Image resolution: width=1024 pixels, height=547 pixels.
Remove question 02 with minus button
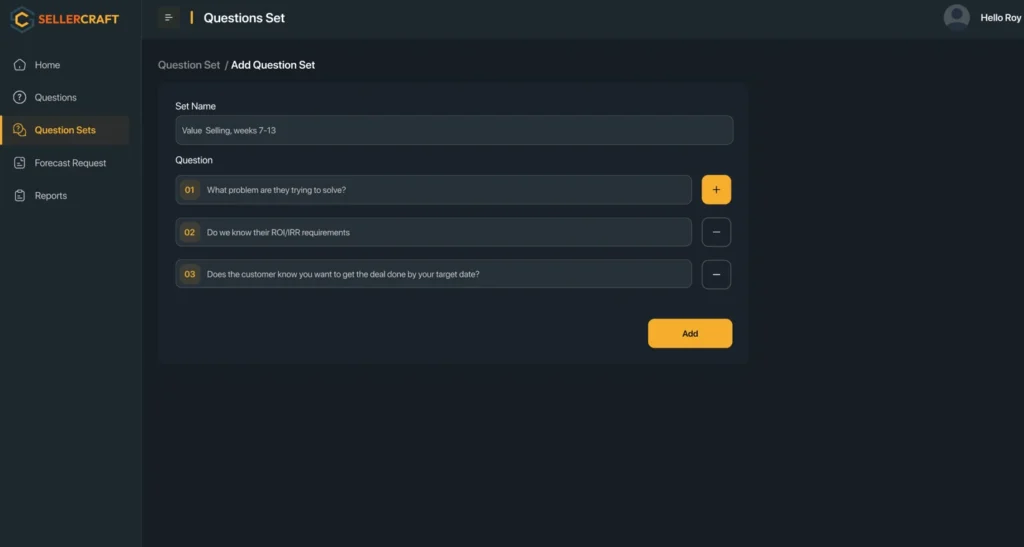tap(716, 232)
